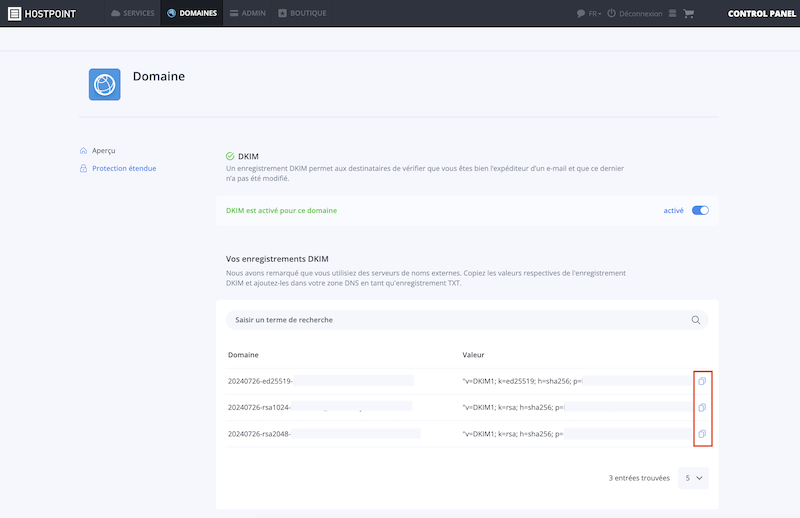Open the shopping cart icon
Viewport: 800px width, 518px height.
click(x=689, y=13)
